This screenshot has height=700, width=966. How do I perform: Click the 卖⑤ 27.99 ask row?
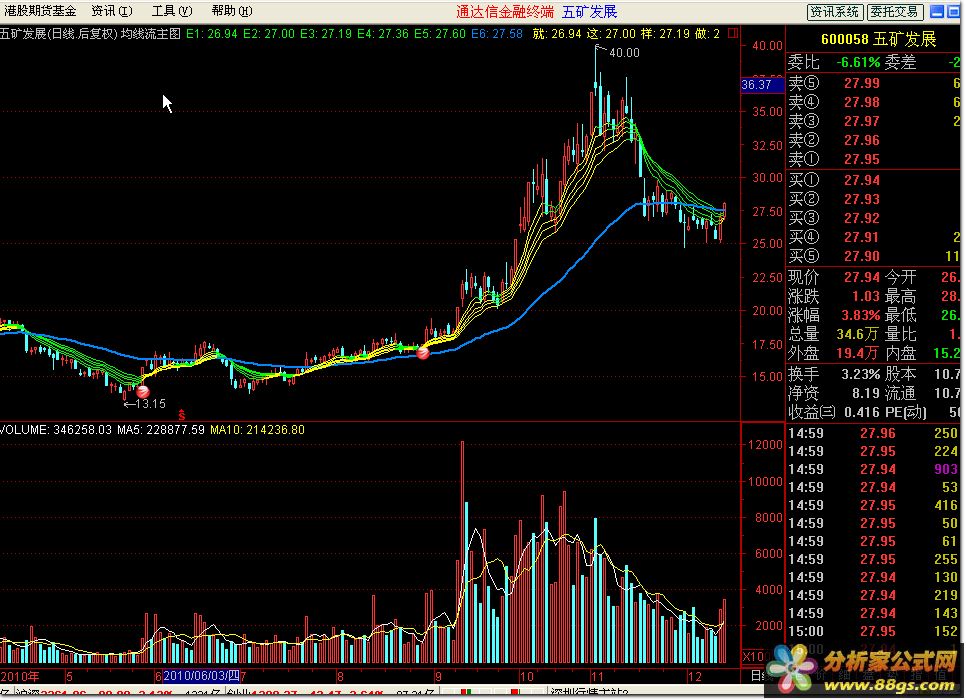tap(874, 83)
